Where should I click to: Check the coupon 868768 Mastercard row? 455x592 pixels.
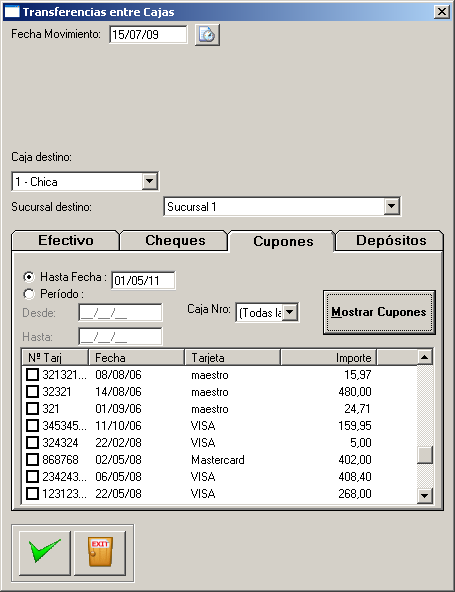pos(32,459)
